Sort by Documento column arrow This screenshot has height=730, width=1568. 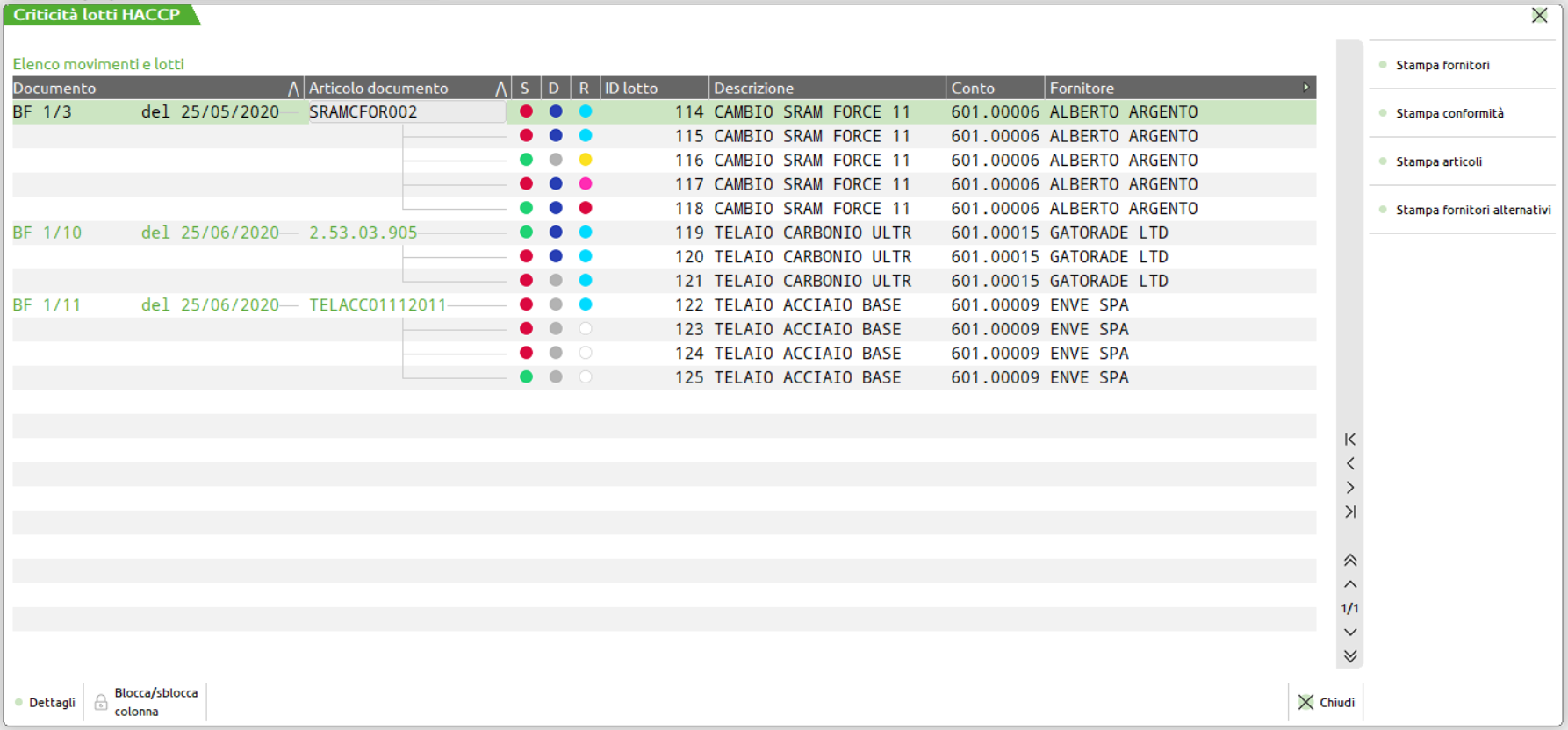coord(293,89)
